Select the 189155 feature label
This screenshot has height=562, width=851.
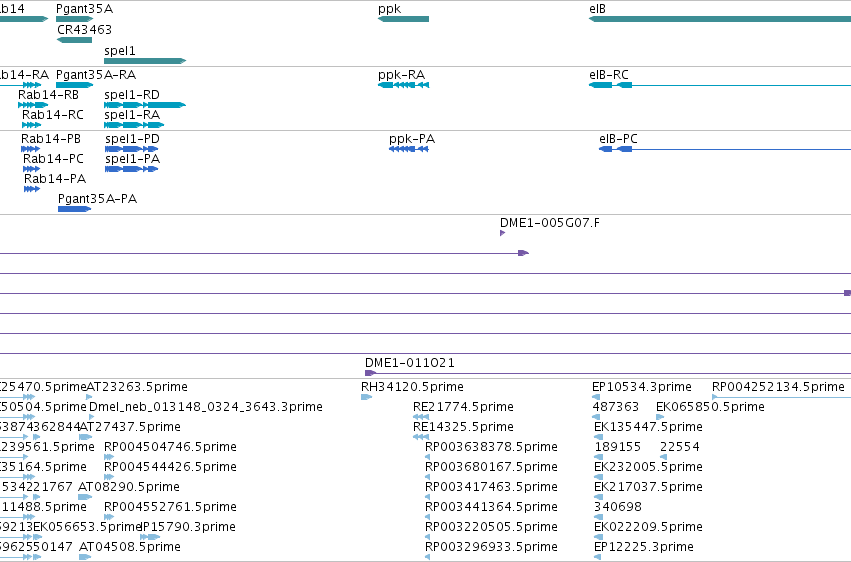(618, 447)
